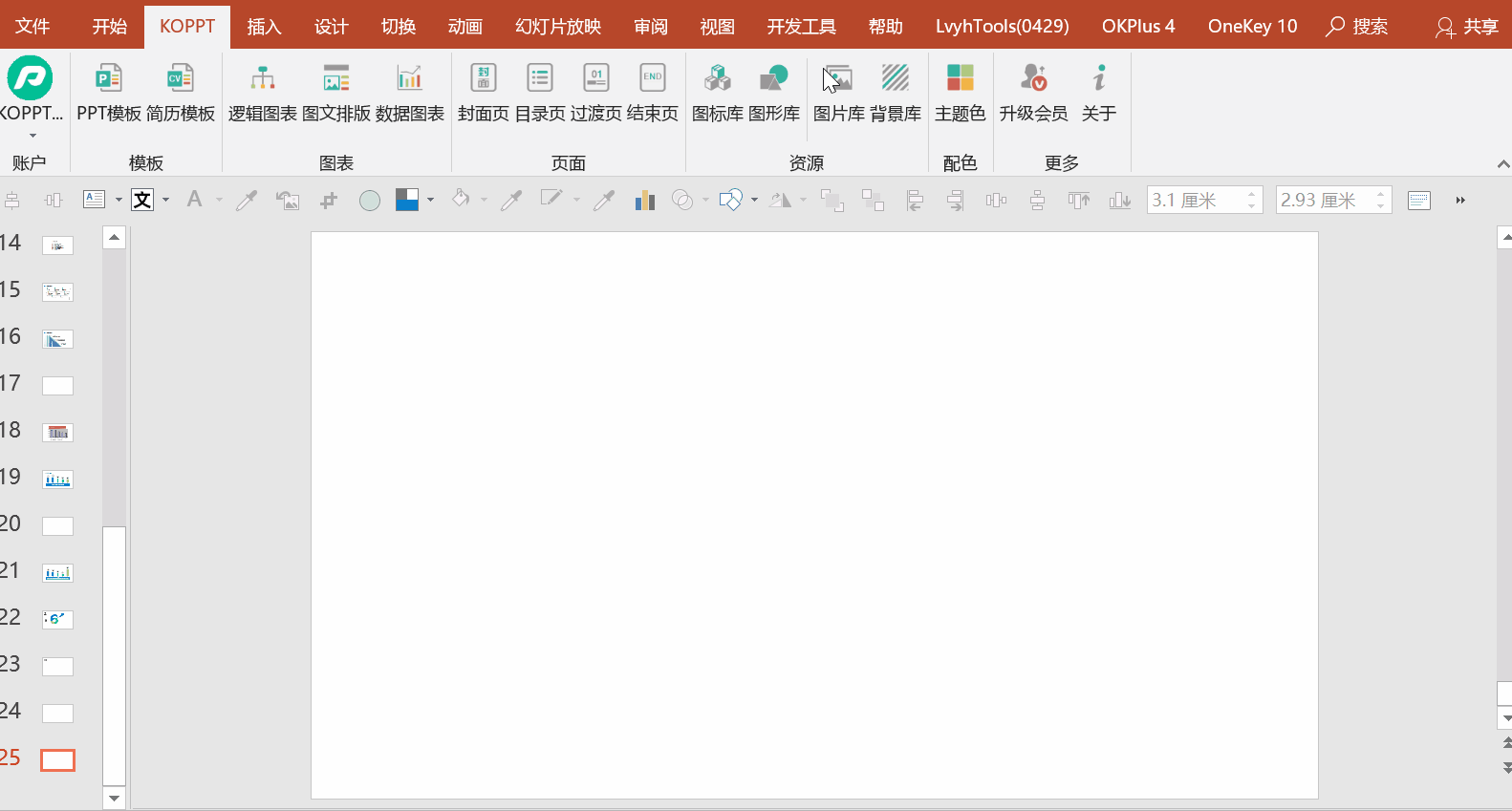The height and width of the screenshot is (811, 1512).
Task: Click the align left icon
Action: coord(915,200)
